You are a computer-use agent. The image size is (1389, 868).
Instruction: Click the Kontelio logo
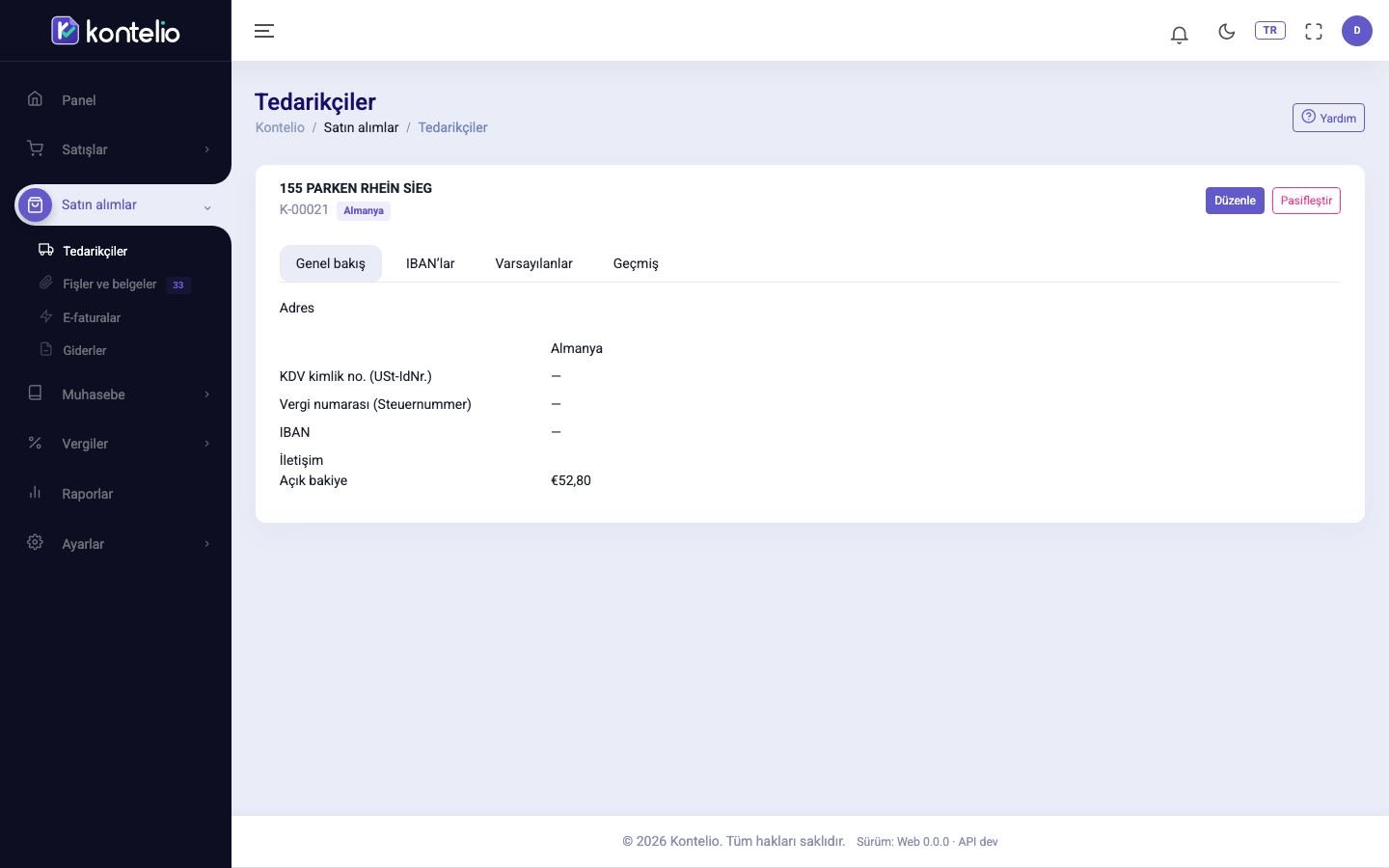[116, 31]
